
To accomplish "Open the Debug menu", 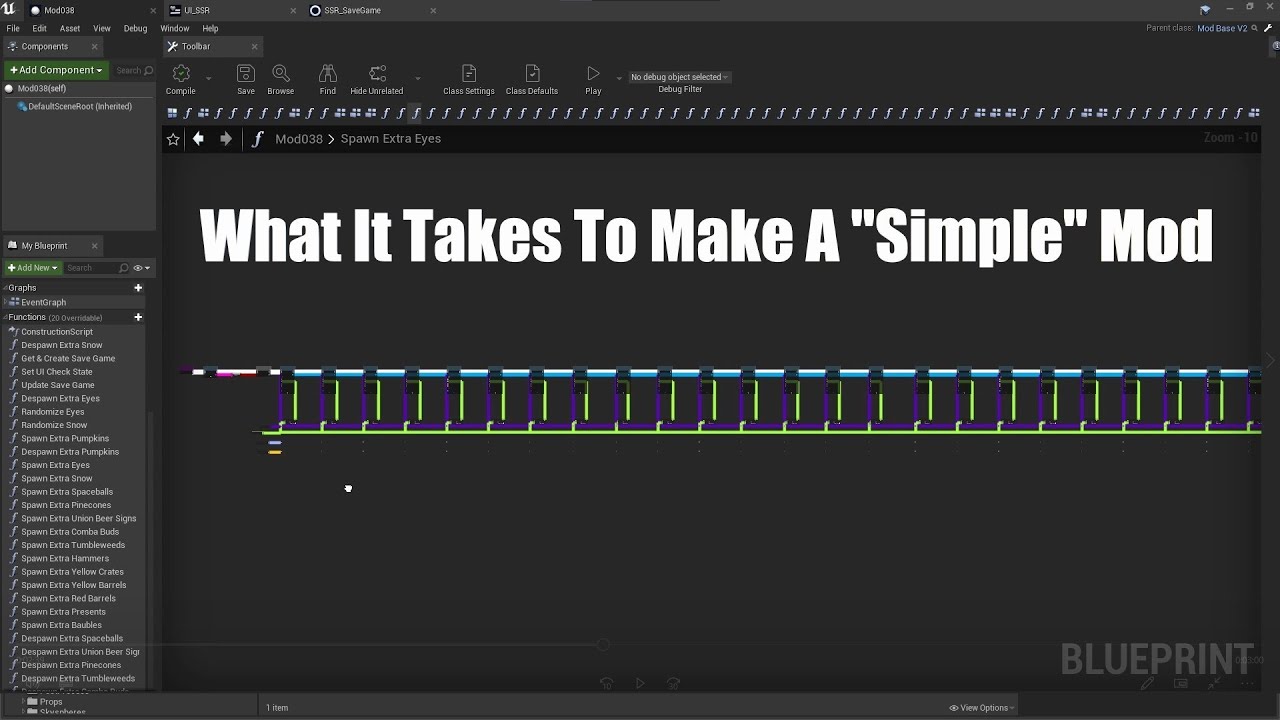I will pyautogui.click(x=135, y=28).
